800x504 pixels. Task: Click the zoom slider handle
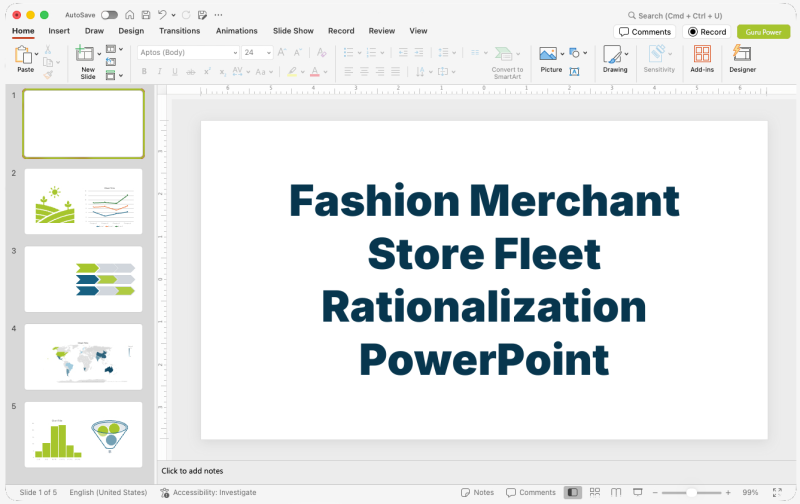pos(691,492)
